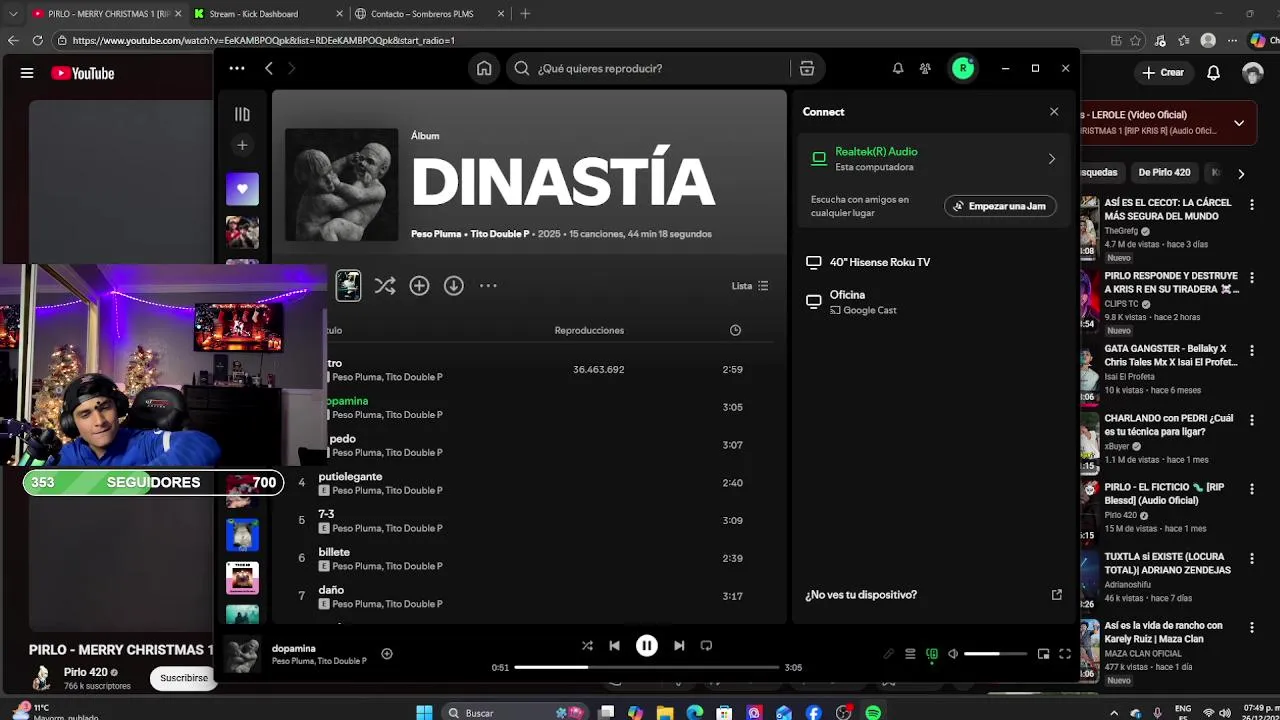Image resolution: width=1280 pixels, height=720 pixels.
Task: Click the Dinastía album cover art
Action: [341, 184]
